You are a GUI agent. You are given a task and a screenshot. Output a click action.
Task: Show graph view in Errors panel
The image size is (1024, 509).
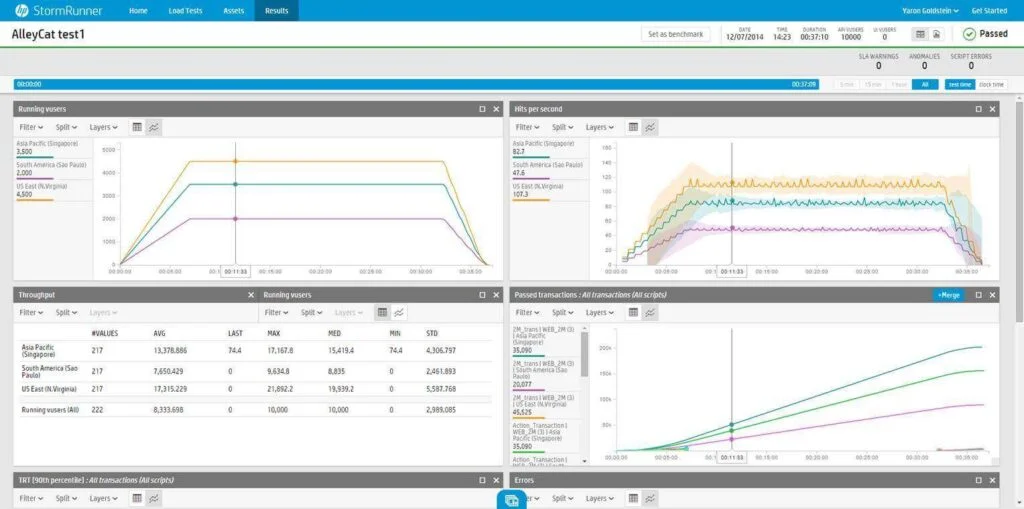[650, 499]
